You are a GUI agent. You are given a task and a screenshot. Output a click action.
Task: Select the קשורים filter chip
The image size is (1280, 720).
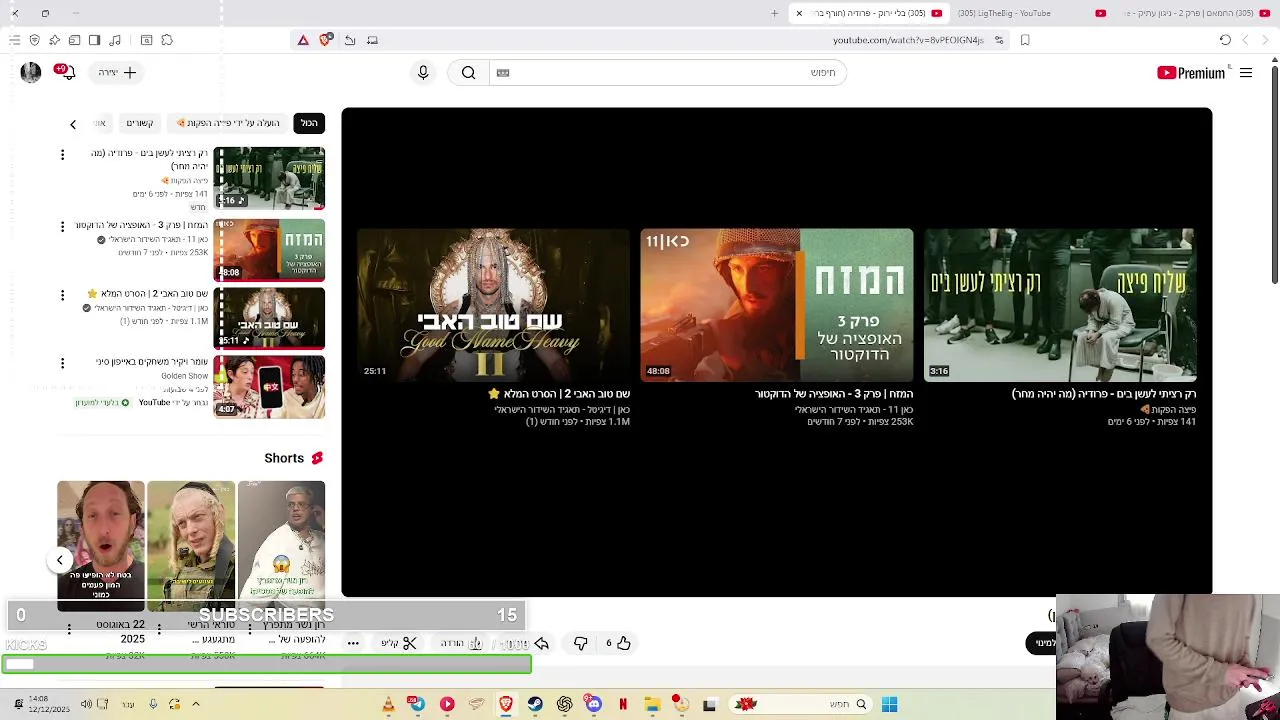pos(140,123)
